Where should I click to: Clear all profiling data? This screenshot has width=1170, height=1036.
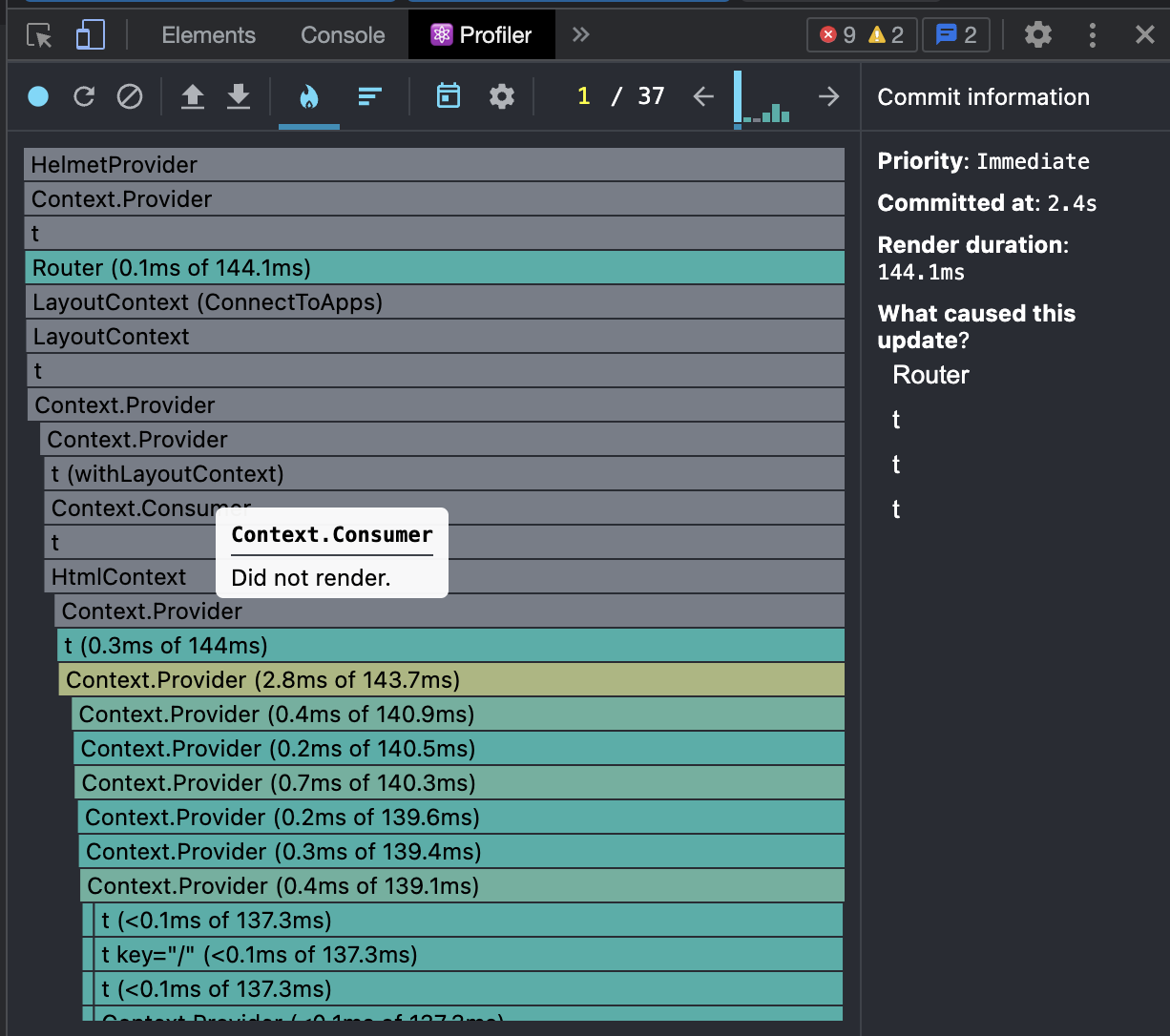pos(130,96)
